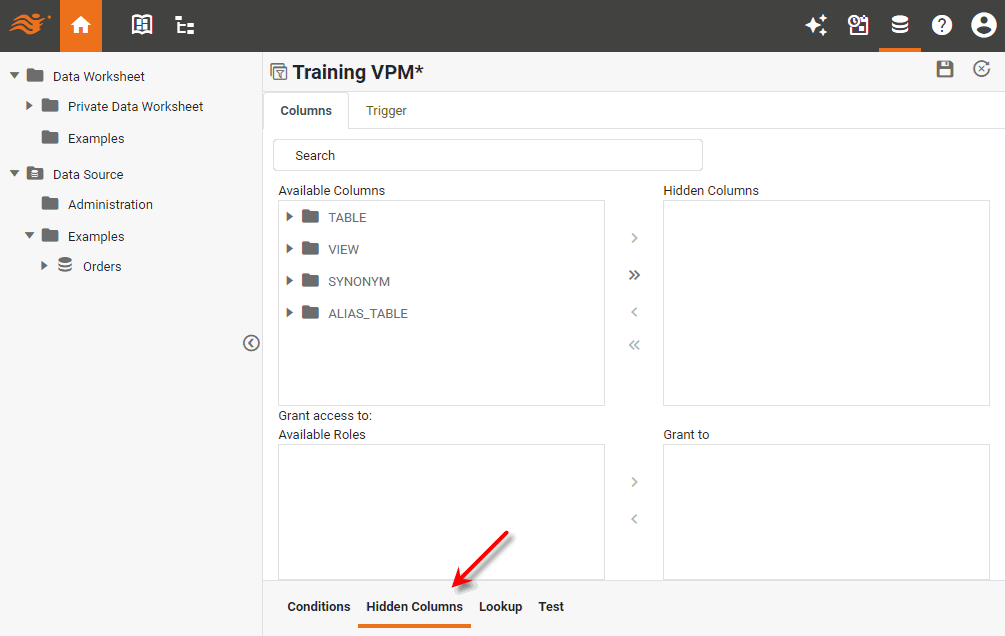The height and width of the screenshot is (636, 1005).
Task: Click the Data database icon in top bar
Action: click(900, 26)
